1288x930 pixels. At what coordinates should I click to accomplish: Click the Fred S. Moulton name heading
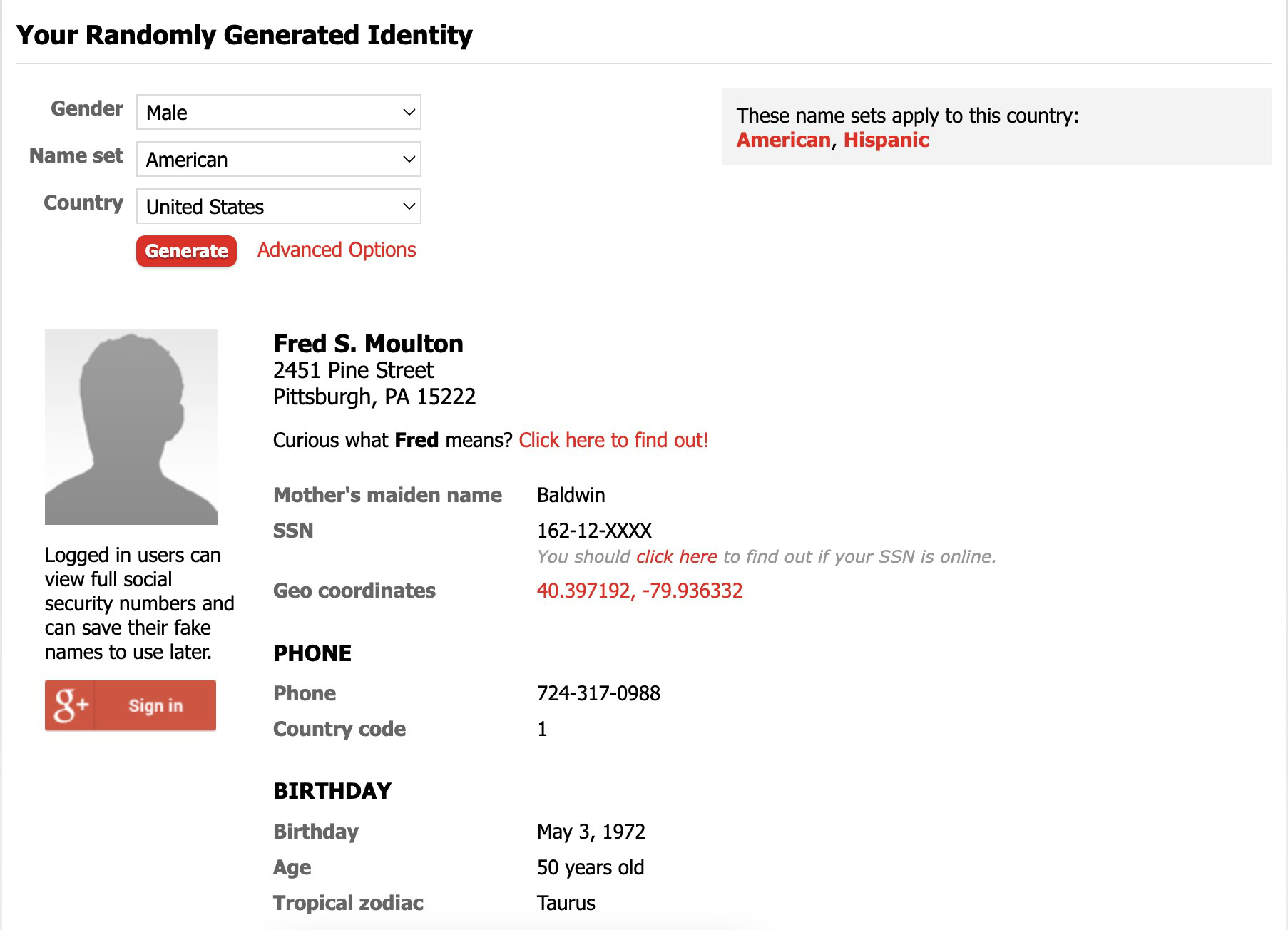(x=368, y=344)
